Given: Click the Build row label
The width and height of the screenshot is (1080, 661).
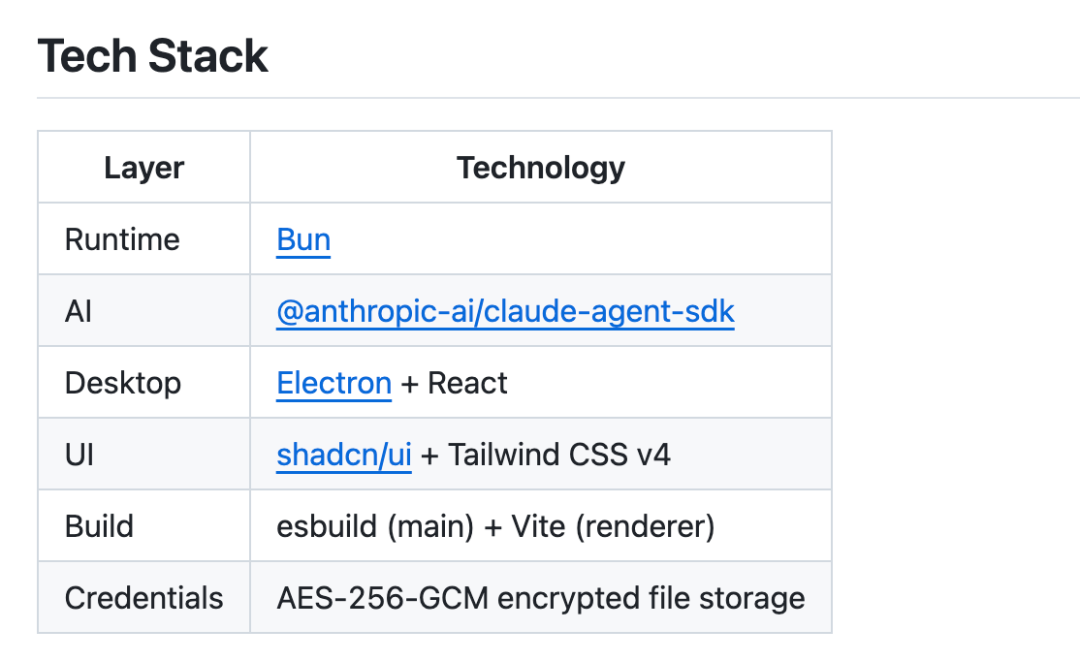Looking at the screenshot, I should 99,526.
